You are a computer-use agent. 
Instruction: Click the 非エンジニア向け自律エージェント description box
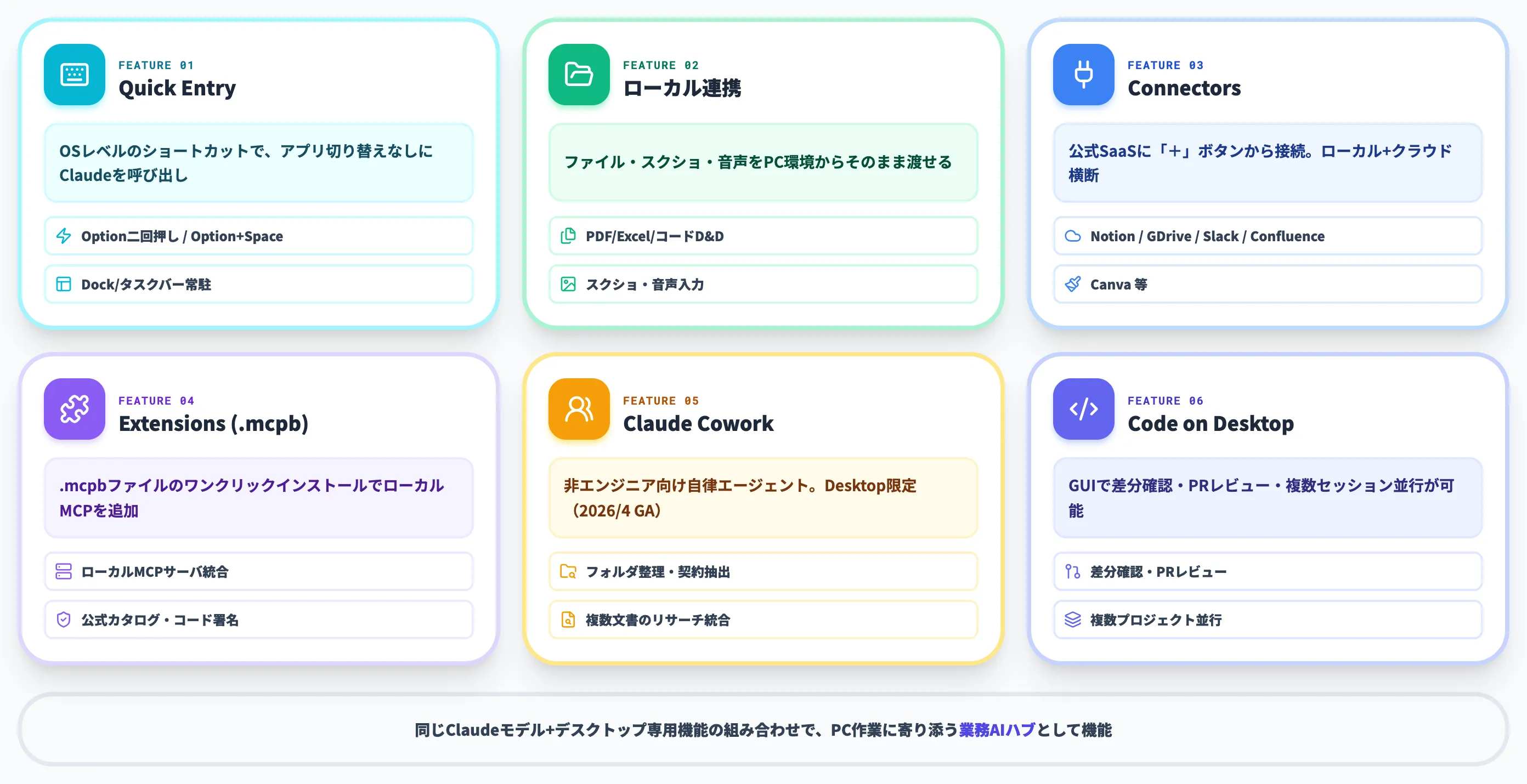click(x=763, y=498)
